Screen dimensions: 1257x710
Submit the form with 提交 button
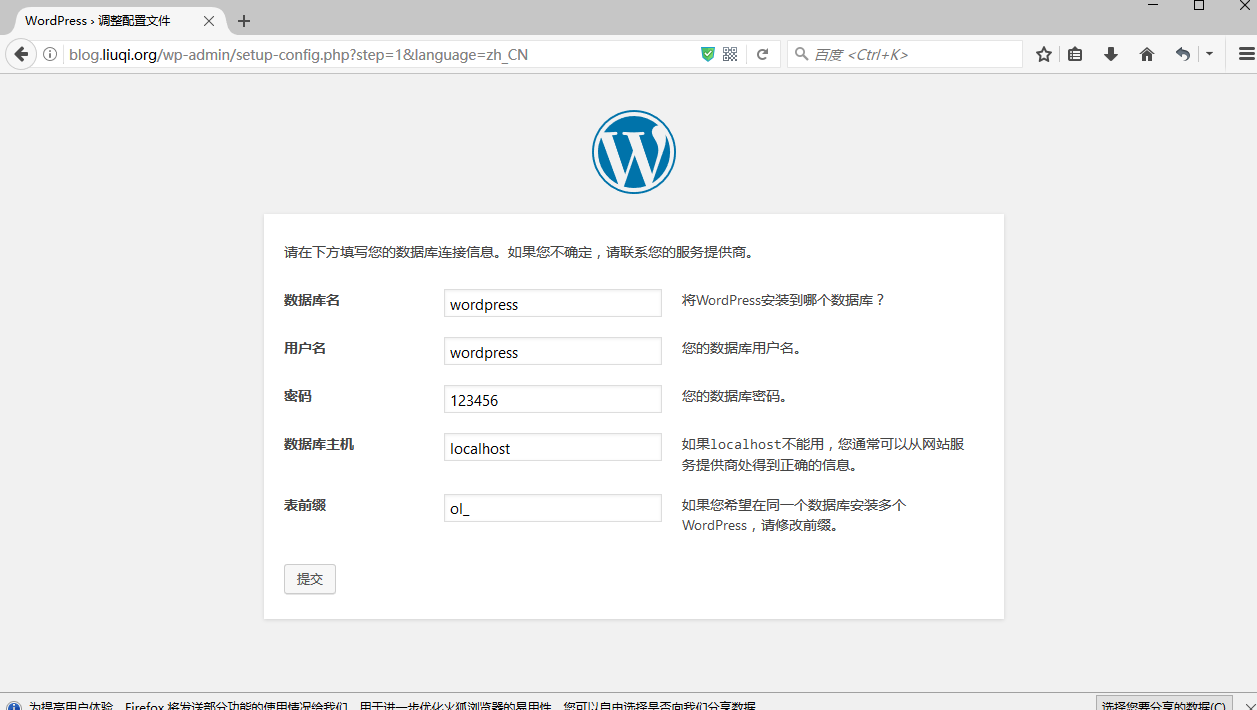click(x=310, y=579)
